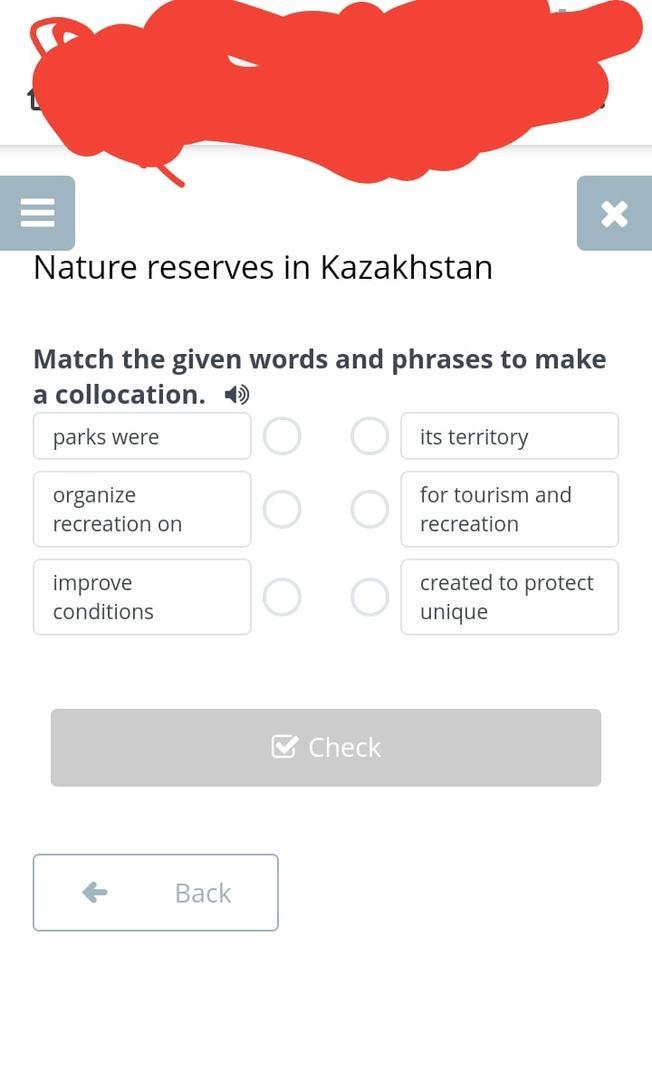652x1080 pixels.
Task: Select the radio button beside 'improve conditions'
Action: pos(282,597)
